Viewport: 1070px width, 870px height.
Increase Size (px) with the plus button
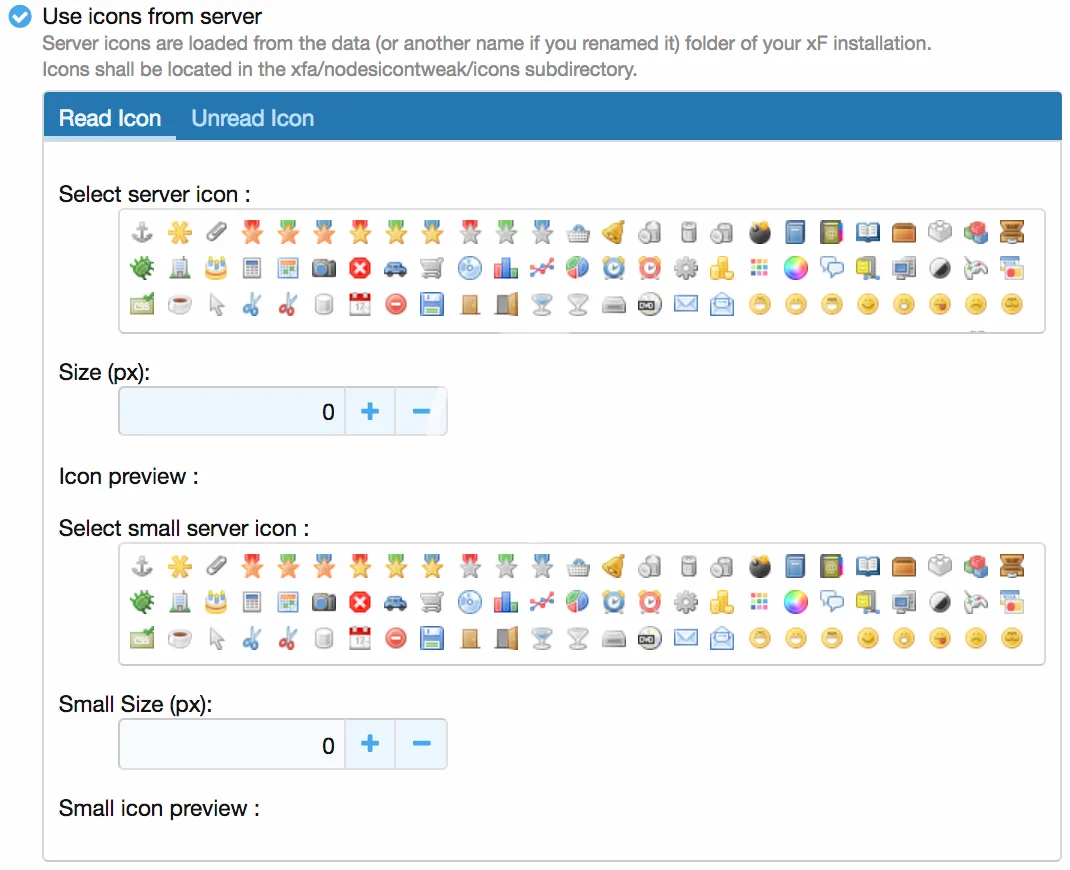point(370,411)
